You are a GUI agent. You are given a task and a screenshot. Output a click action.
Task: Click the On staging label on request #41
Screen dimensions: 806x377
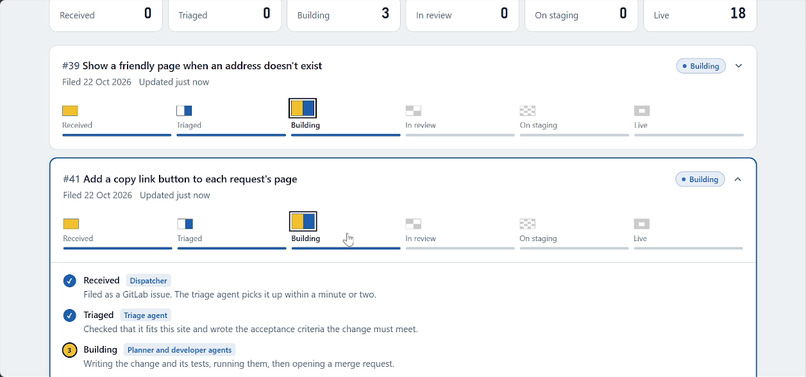point(538,239)
